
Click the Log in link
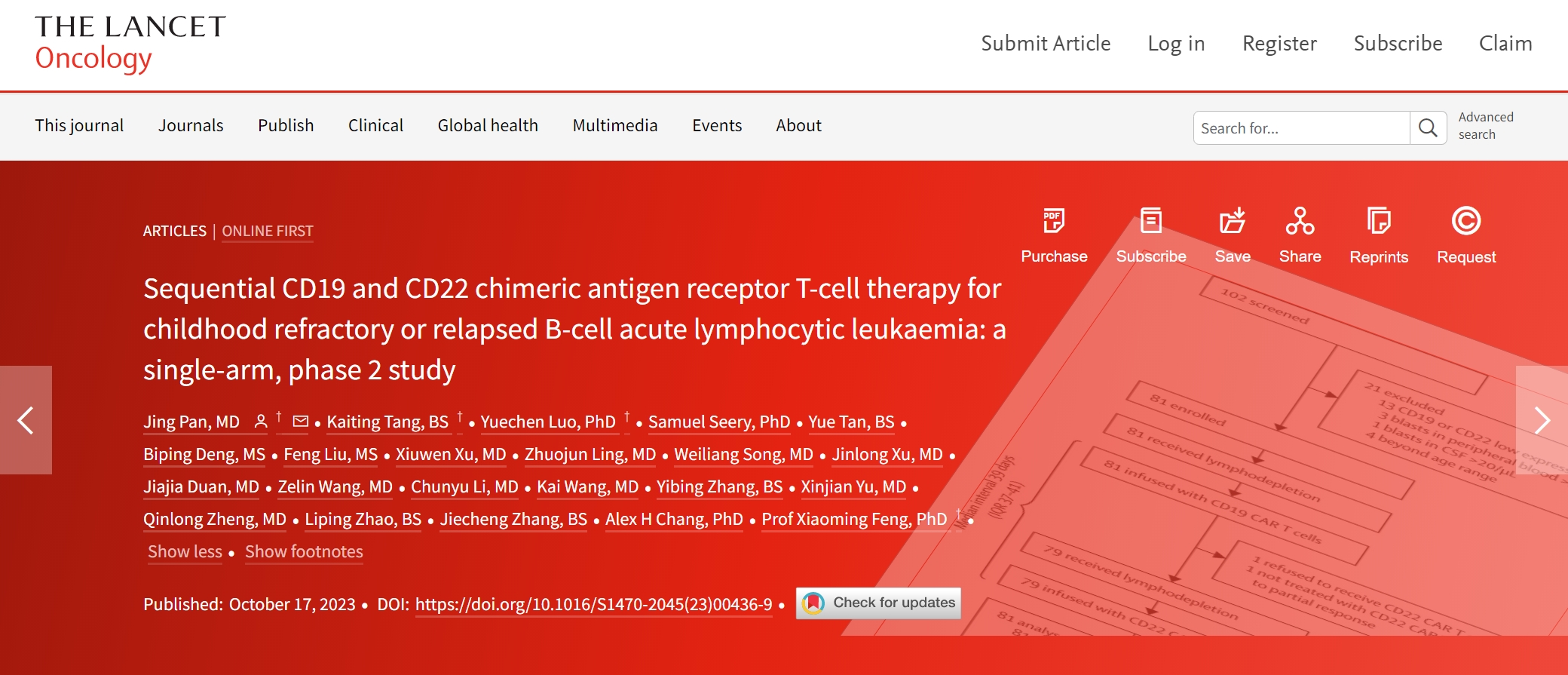click(1176, 44)
